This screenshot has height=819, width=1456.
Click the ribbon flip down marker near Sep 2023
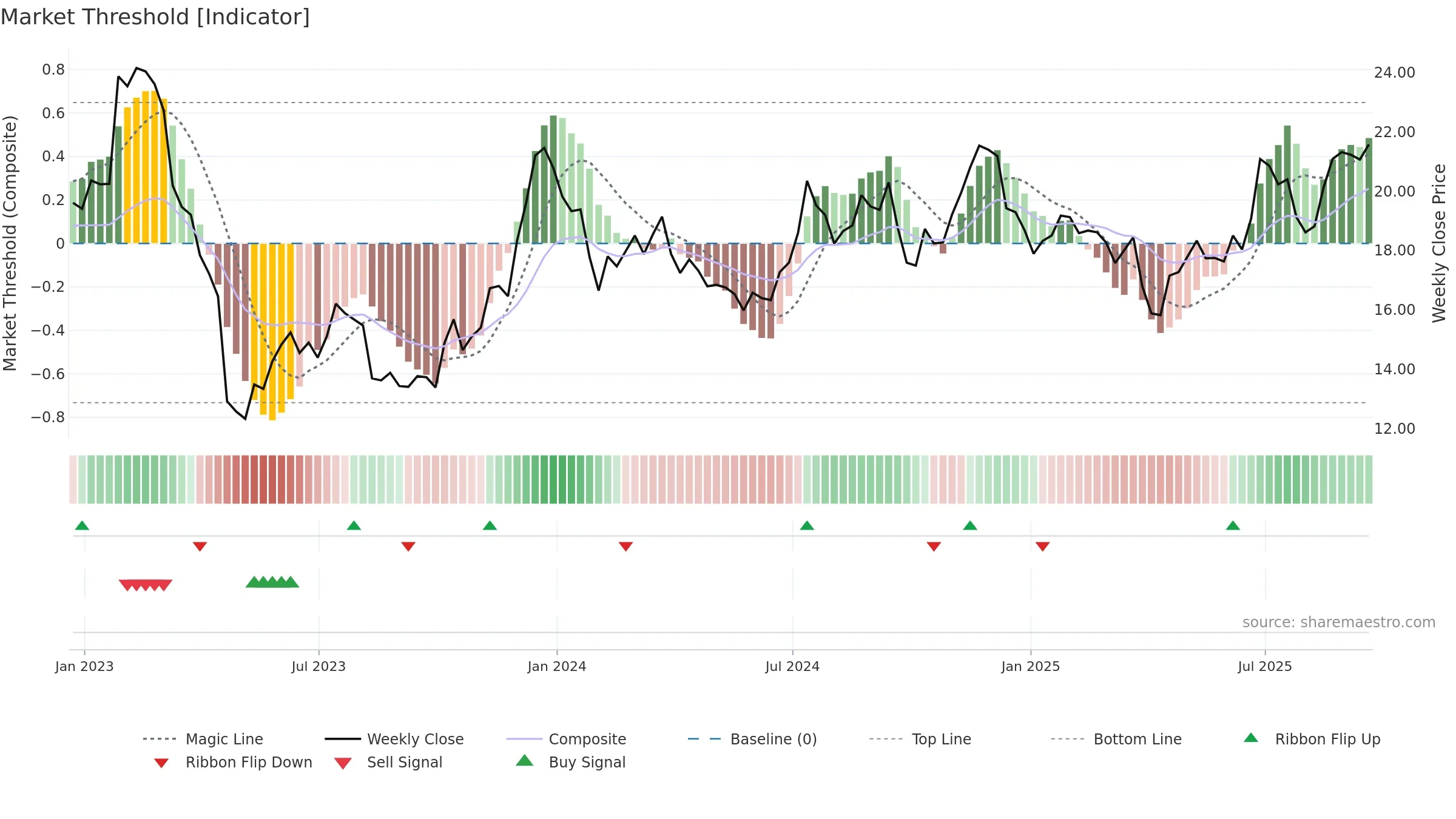click(408, 547)
